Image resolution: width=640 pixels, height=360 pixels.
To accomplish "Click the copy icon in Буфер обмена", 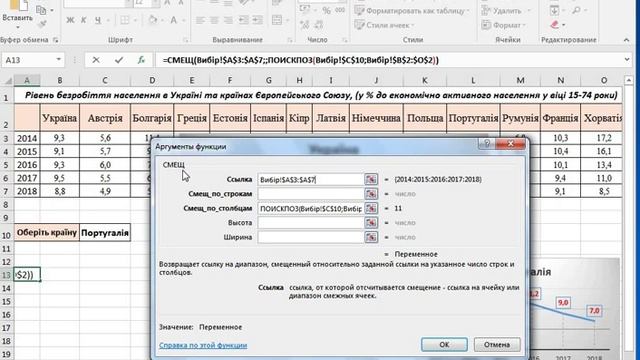I will [41, 10].
